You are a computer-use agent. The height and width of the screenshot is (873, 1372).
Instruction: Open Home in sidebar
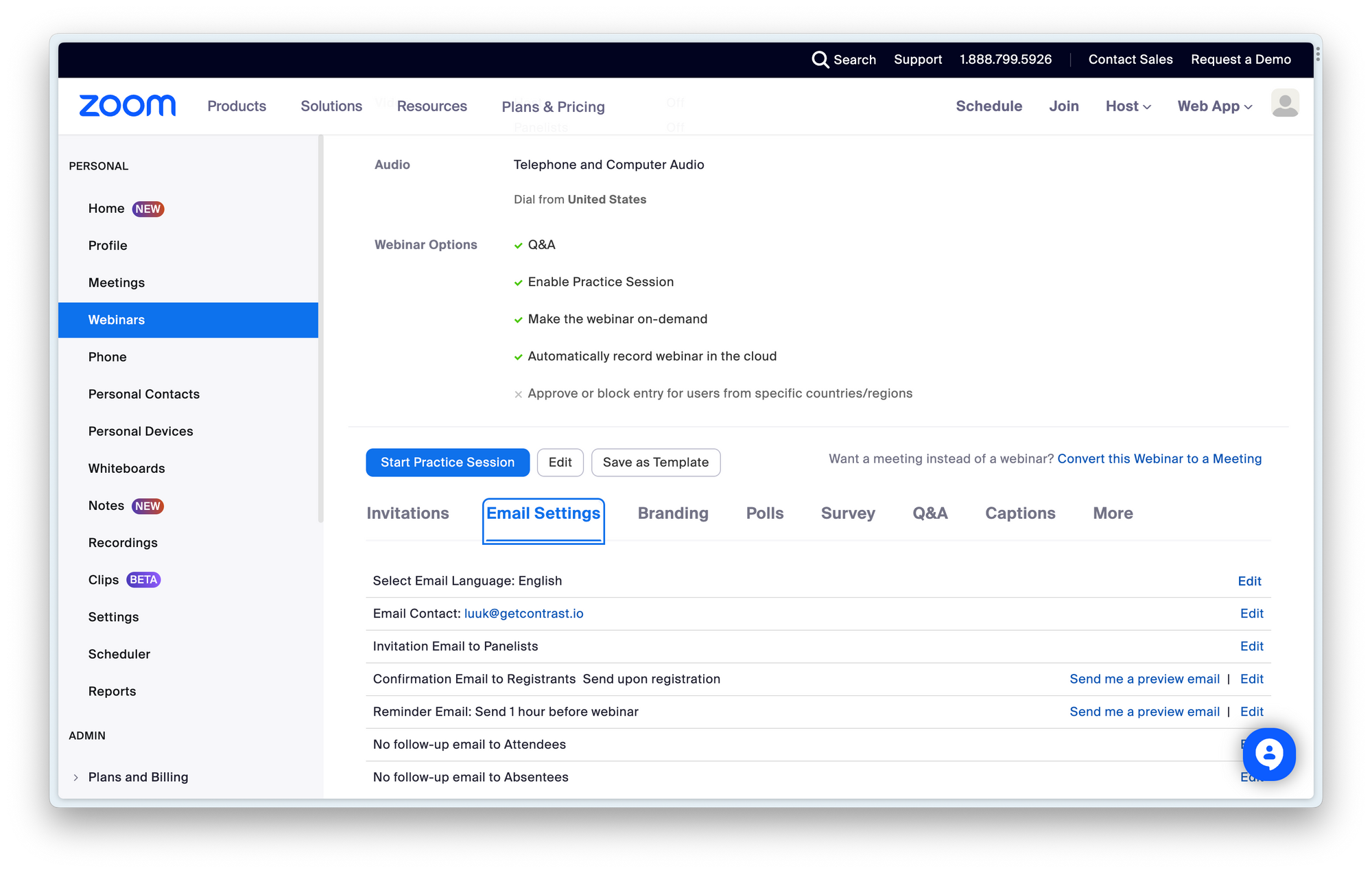point(106,209)
